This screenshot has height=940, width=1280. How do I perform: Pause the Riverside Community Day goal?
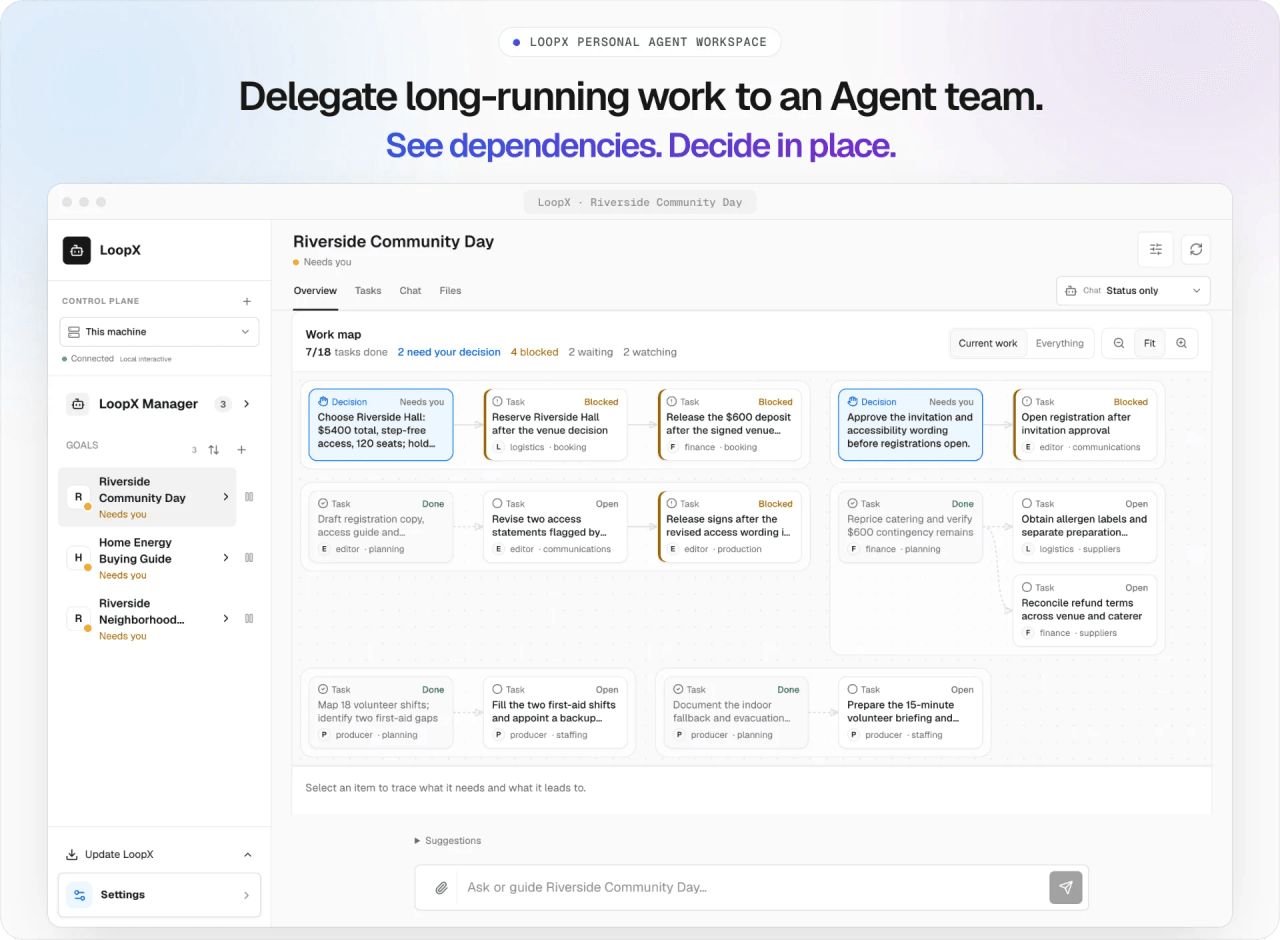[249, 497]
